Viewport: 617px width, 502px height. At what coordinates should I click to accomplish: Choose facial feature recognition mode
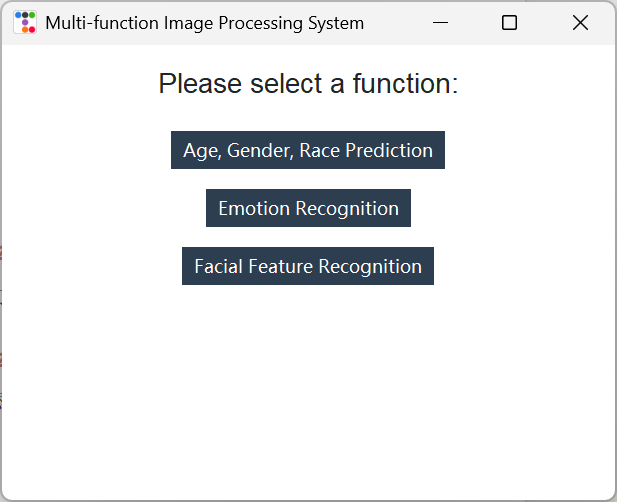pyautogui.click(x=307, y=266)
